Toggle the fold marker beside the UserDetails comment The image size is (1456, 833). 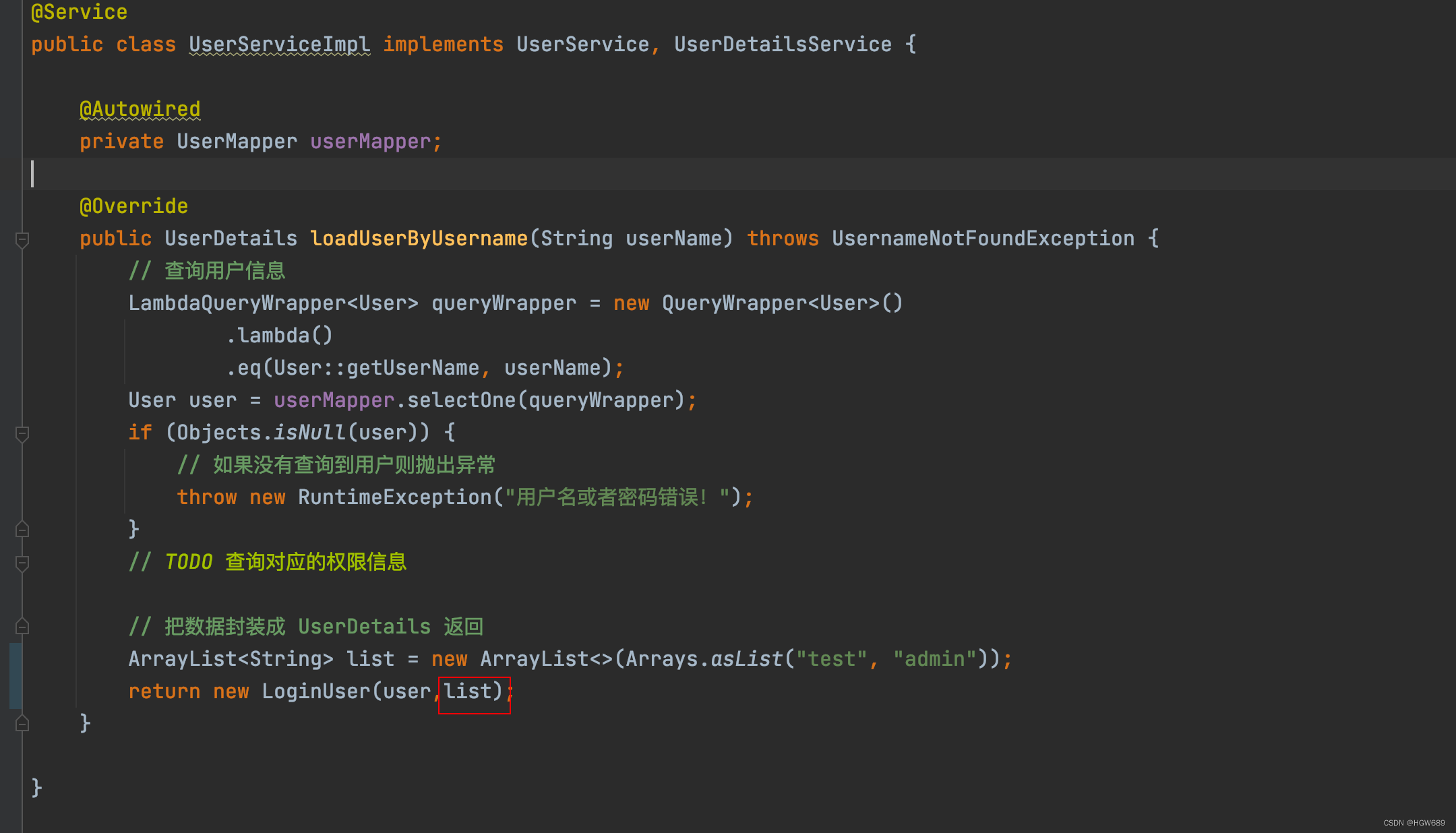22,627
